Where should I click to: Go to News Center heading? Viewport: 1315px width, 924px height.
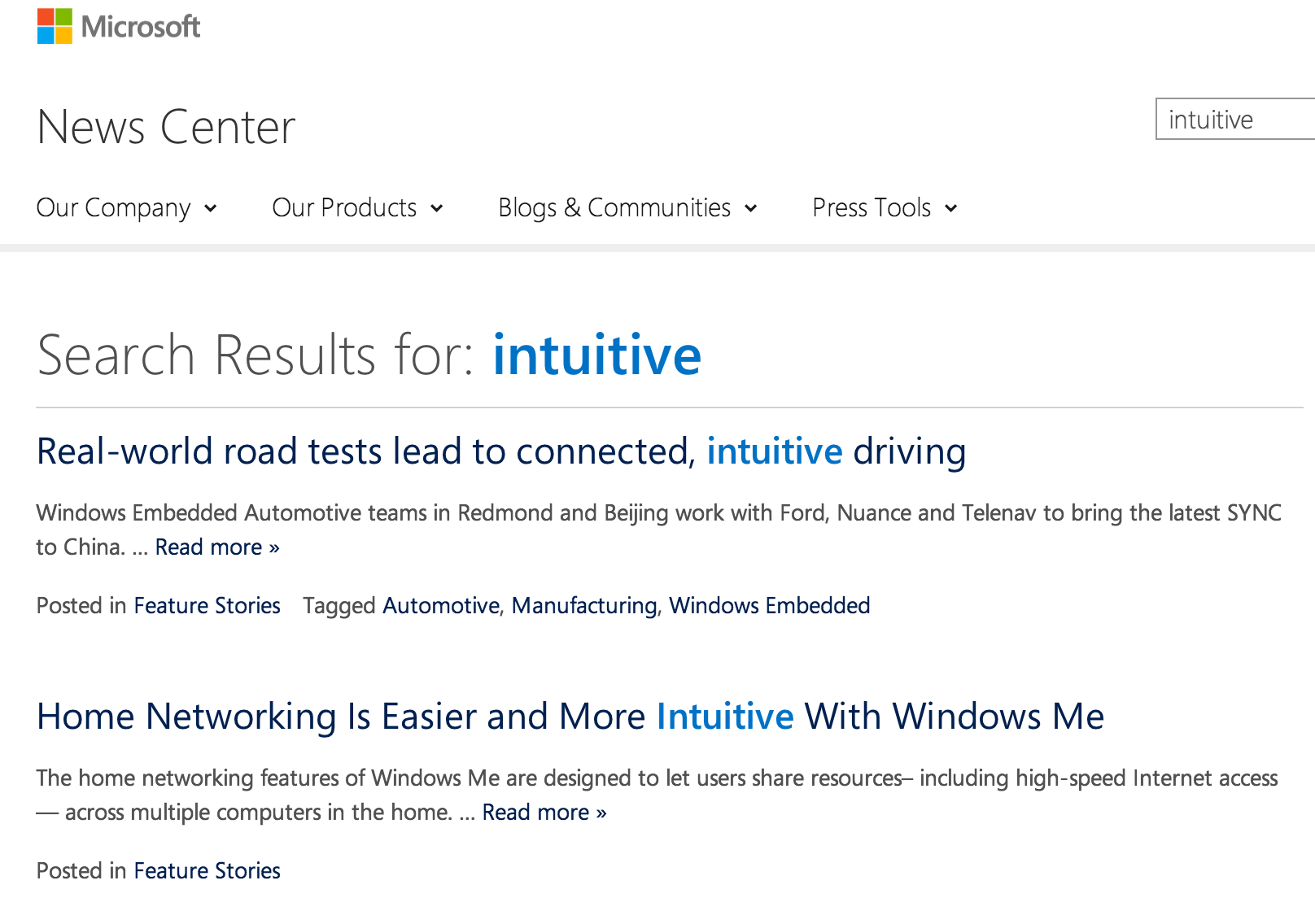click(x=166, y=127)
